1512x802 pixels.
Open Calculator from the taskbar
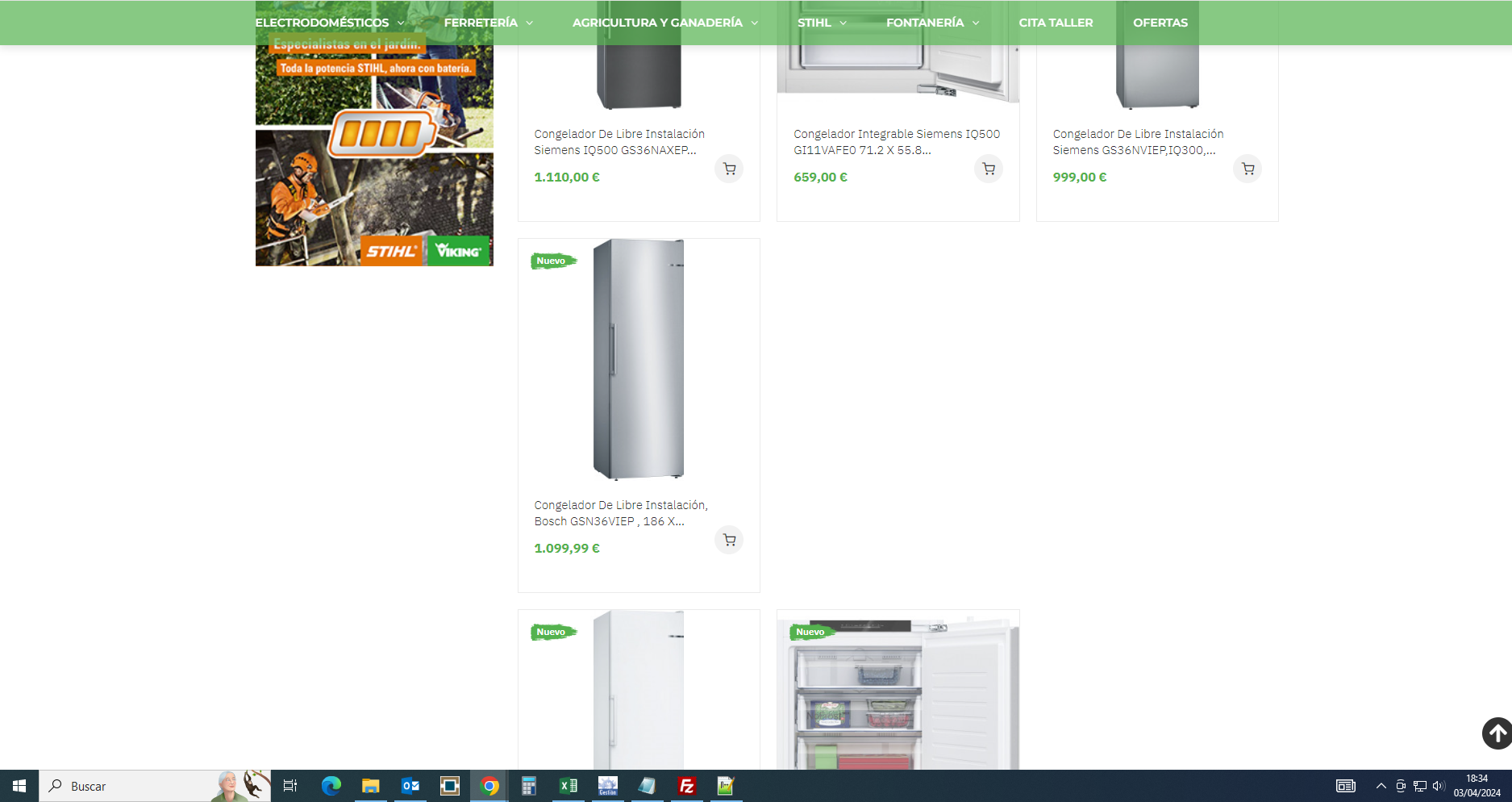(528, 786)
